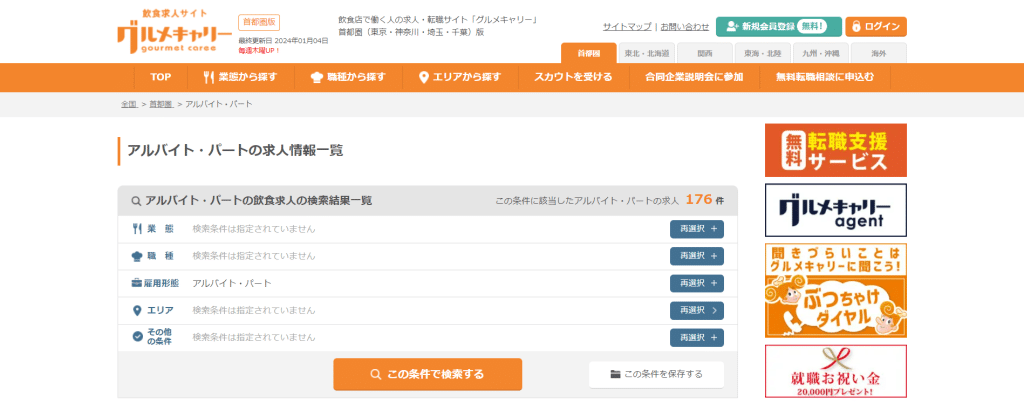Open スカウトを受ける in the navigation bar
This screenshot has width=1024, height=403.
coord(573,77)
